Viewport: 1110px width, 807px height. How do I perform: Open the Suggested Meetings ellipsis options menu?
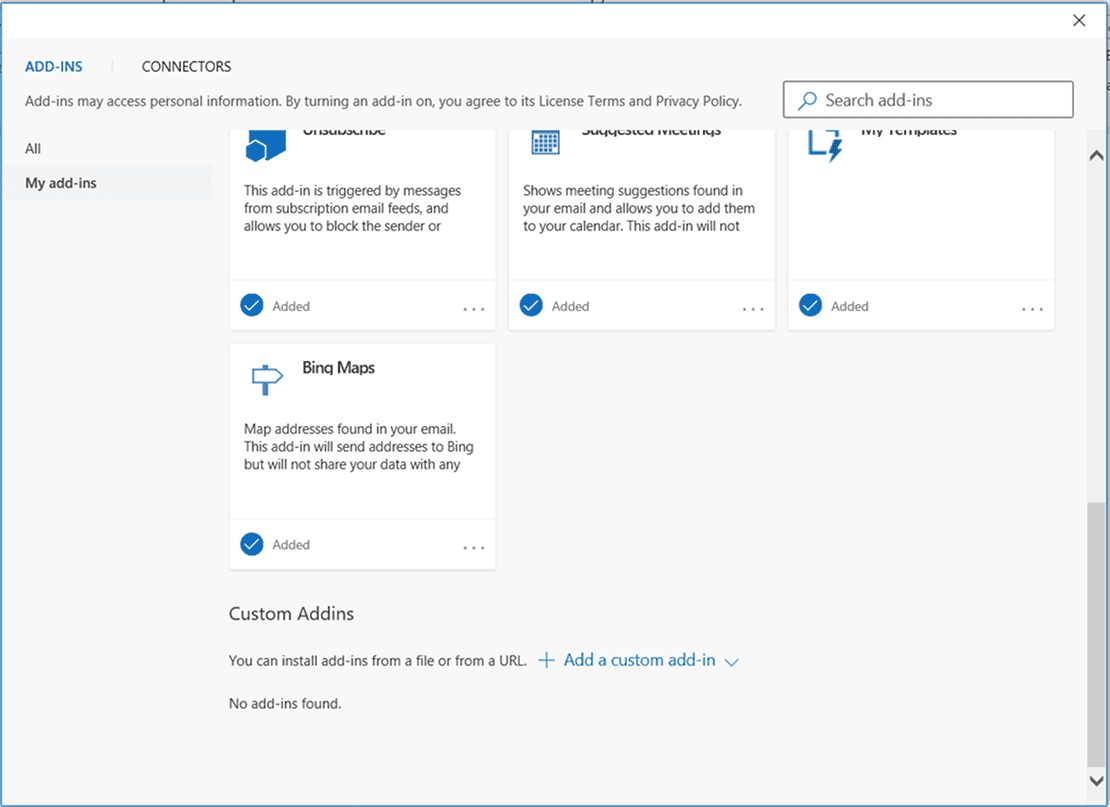(x=752, y=309)
